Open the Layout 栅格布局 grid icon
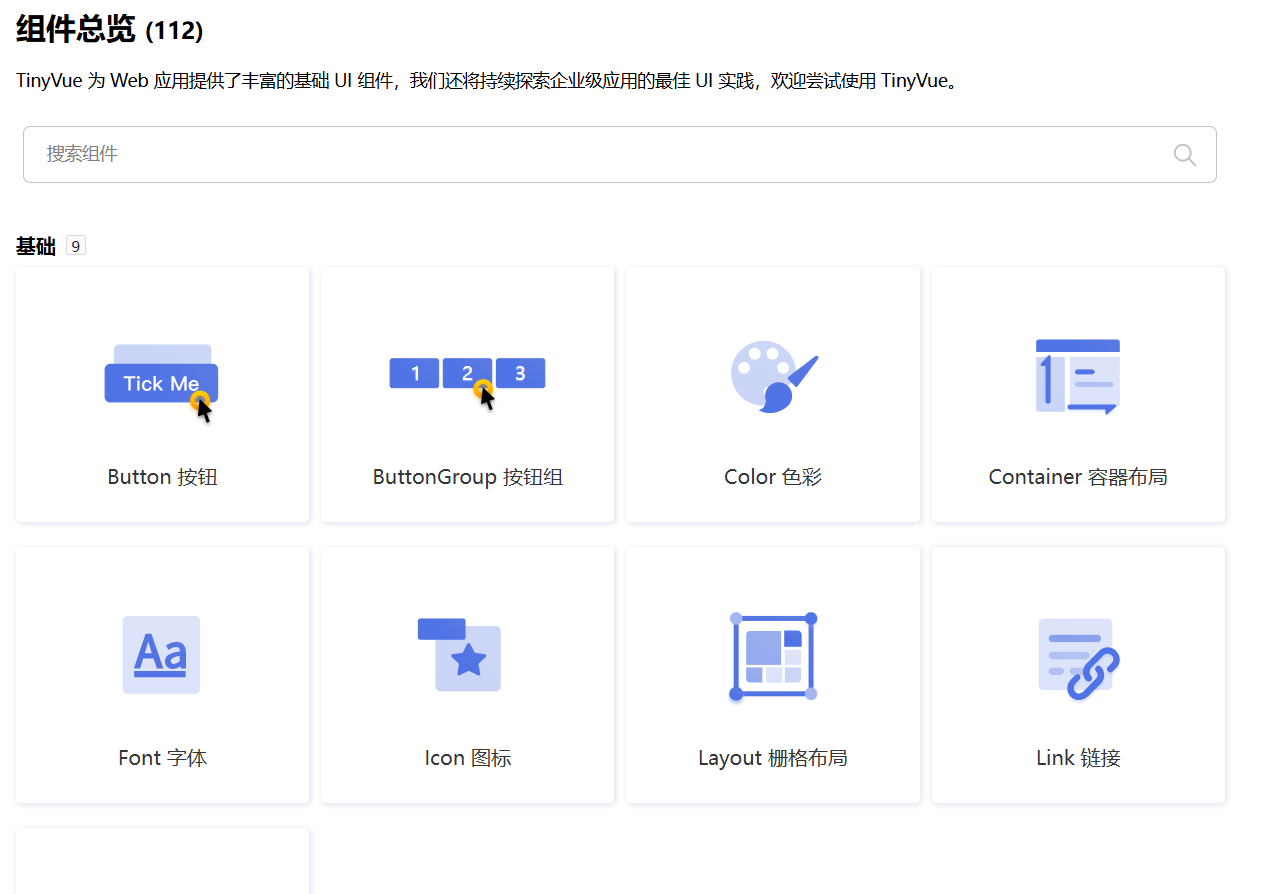This screenshot has height=894, width=1271. 773,656
